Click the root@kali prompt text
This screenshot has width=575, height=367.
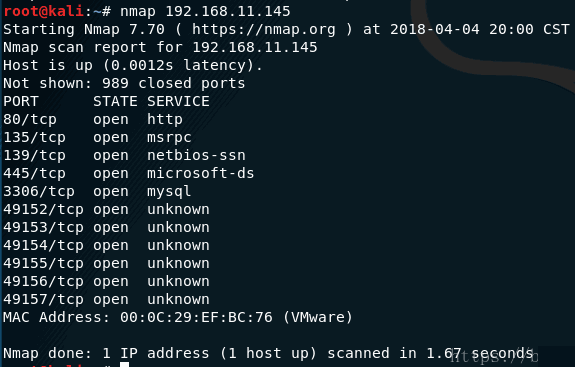tap(43, 11)
